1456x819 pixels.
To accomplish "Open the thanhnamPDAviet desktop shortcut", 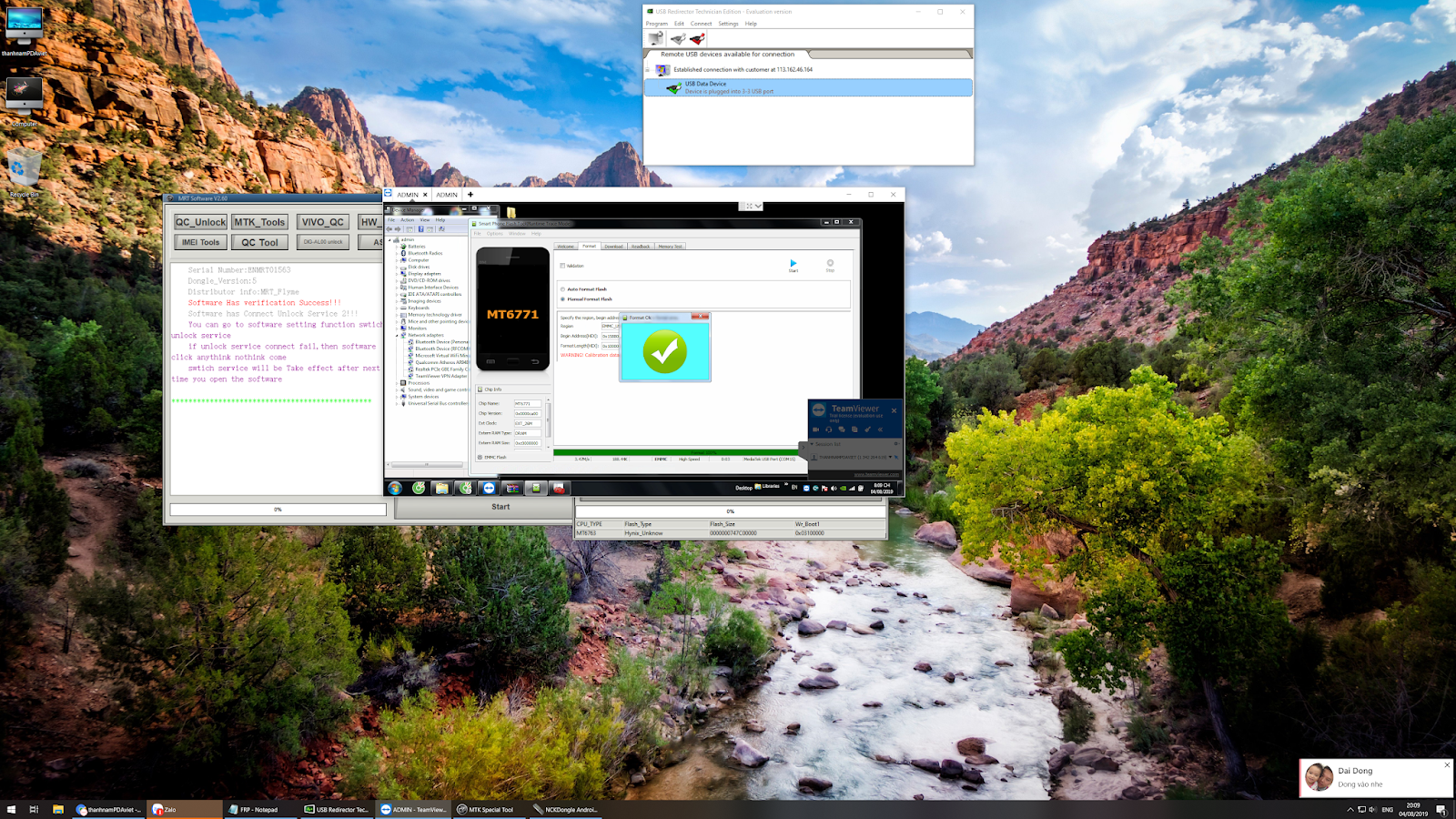I will (24, 31).
